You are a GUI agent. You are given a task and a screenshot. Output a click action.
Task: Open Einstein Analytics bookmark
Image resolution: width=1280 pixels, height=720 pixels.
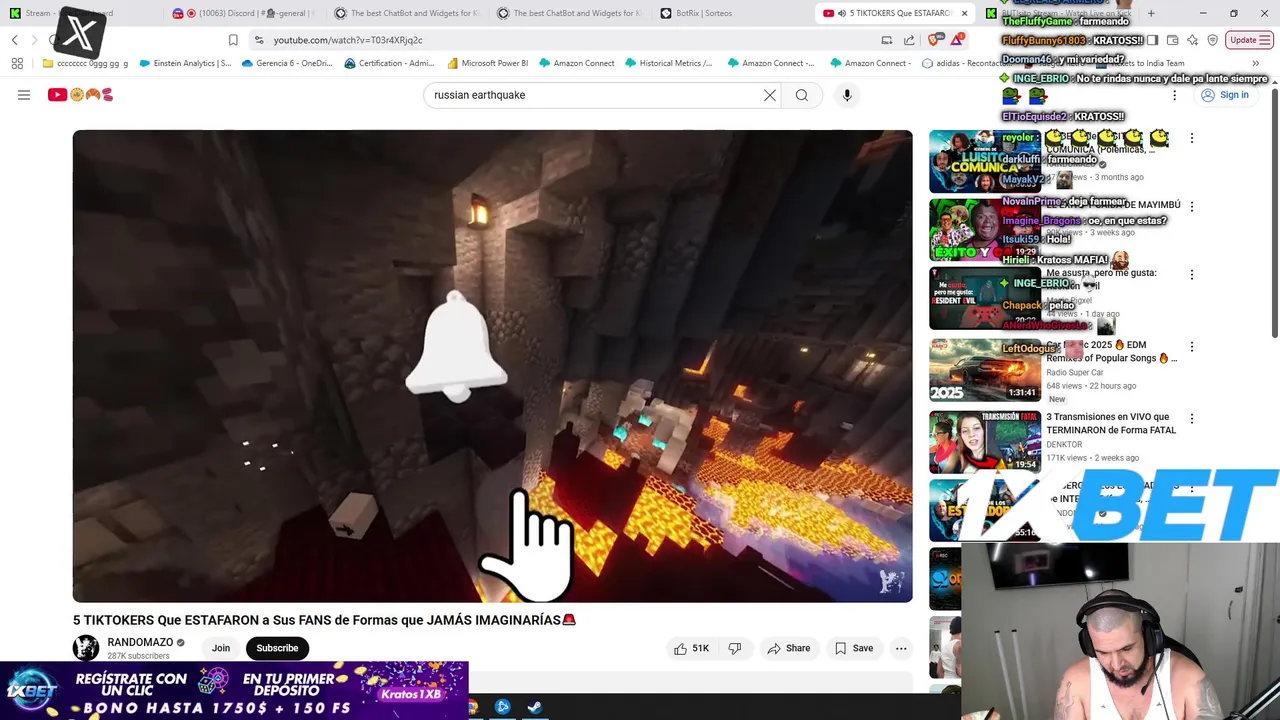tap(185, 63)
